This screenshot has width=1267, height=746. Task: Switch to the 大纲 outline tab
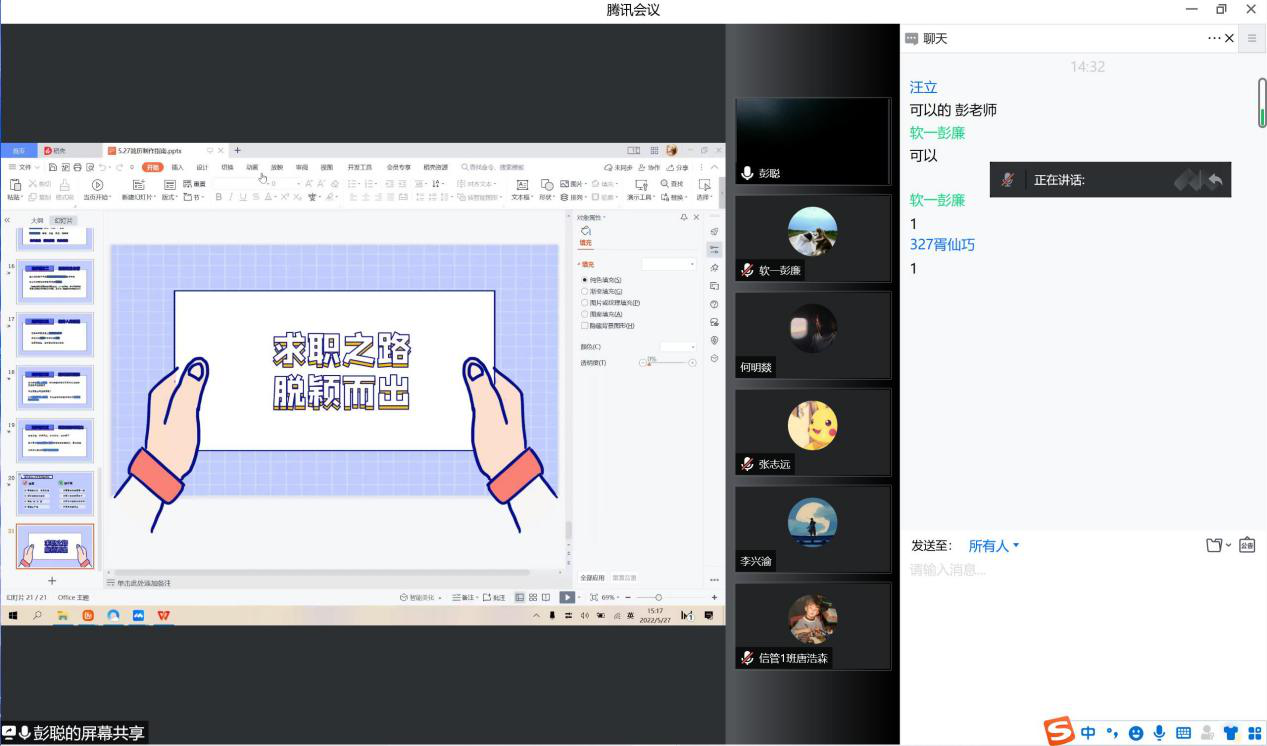[x=37, y=220]
